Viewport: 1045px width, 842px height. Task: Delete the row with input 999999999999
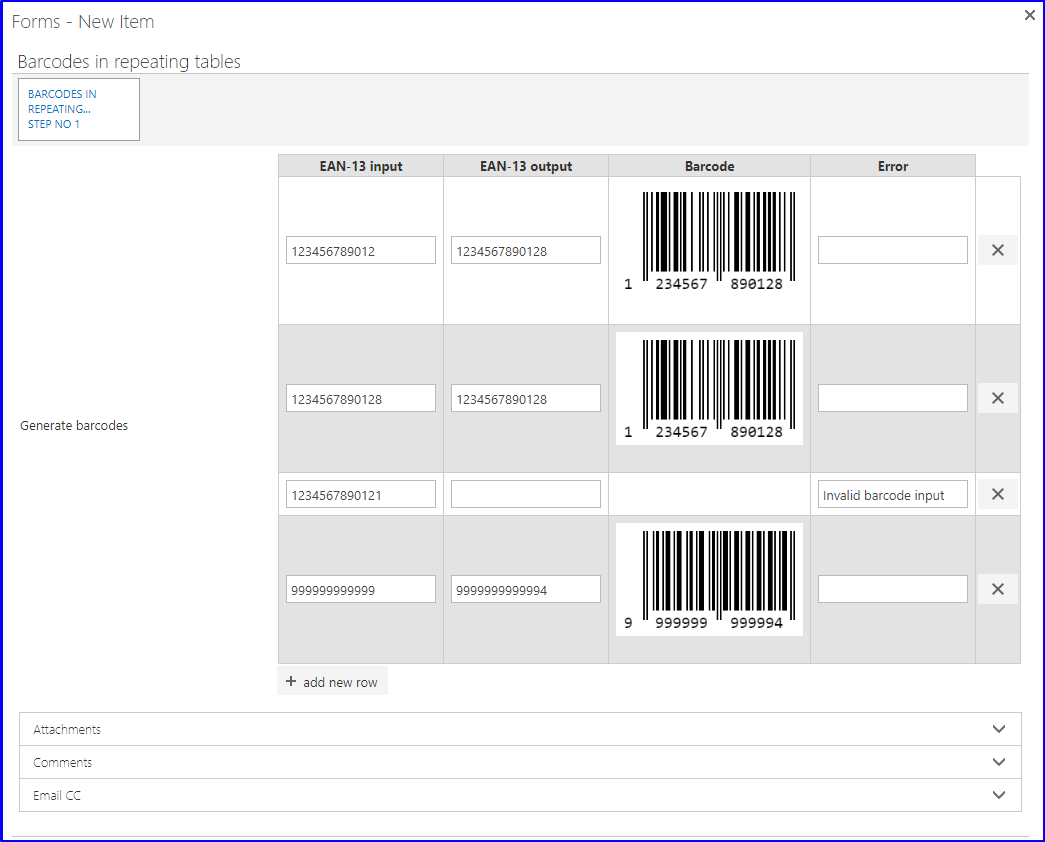998,589
